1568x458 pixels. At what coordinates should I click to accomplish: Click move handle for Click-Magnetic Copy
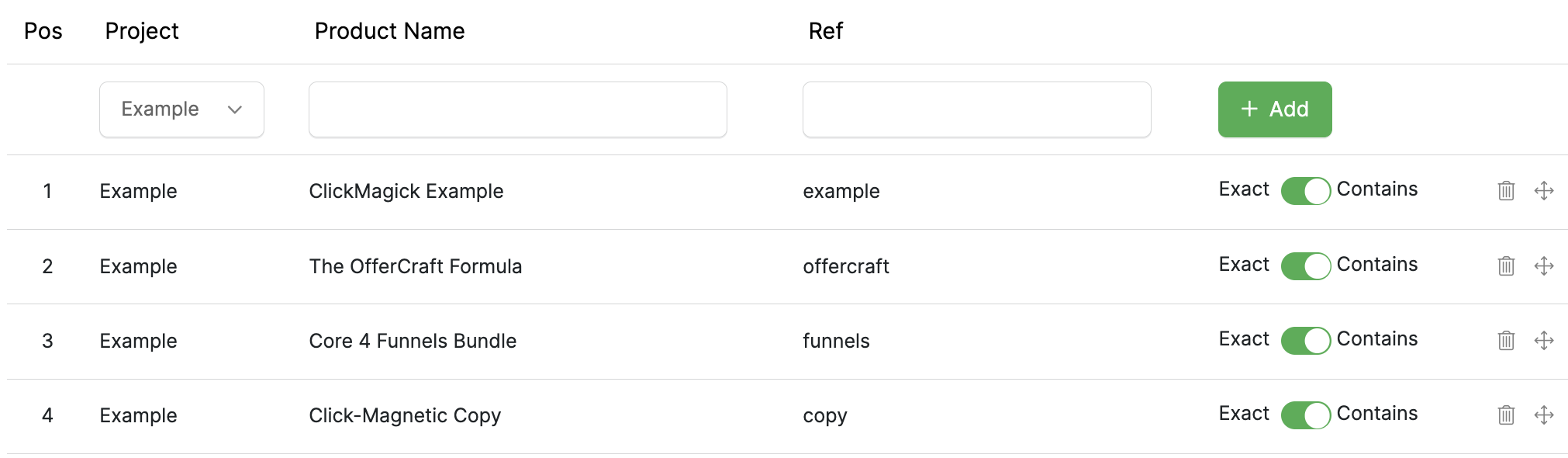(1544, 415)
